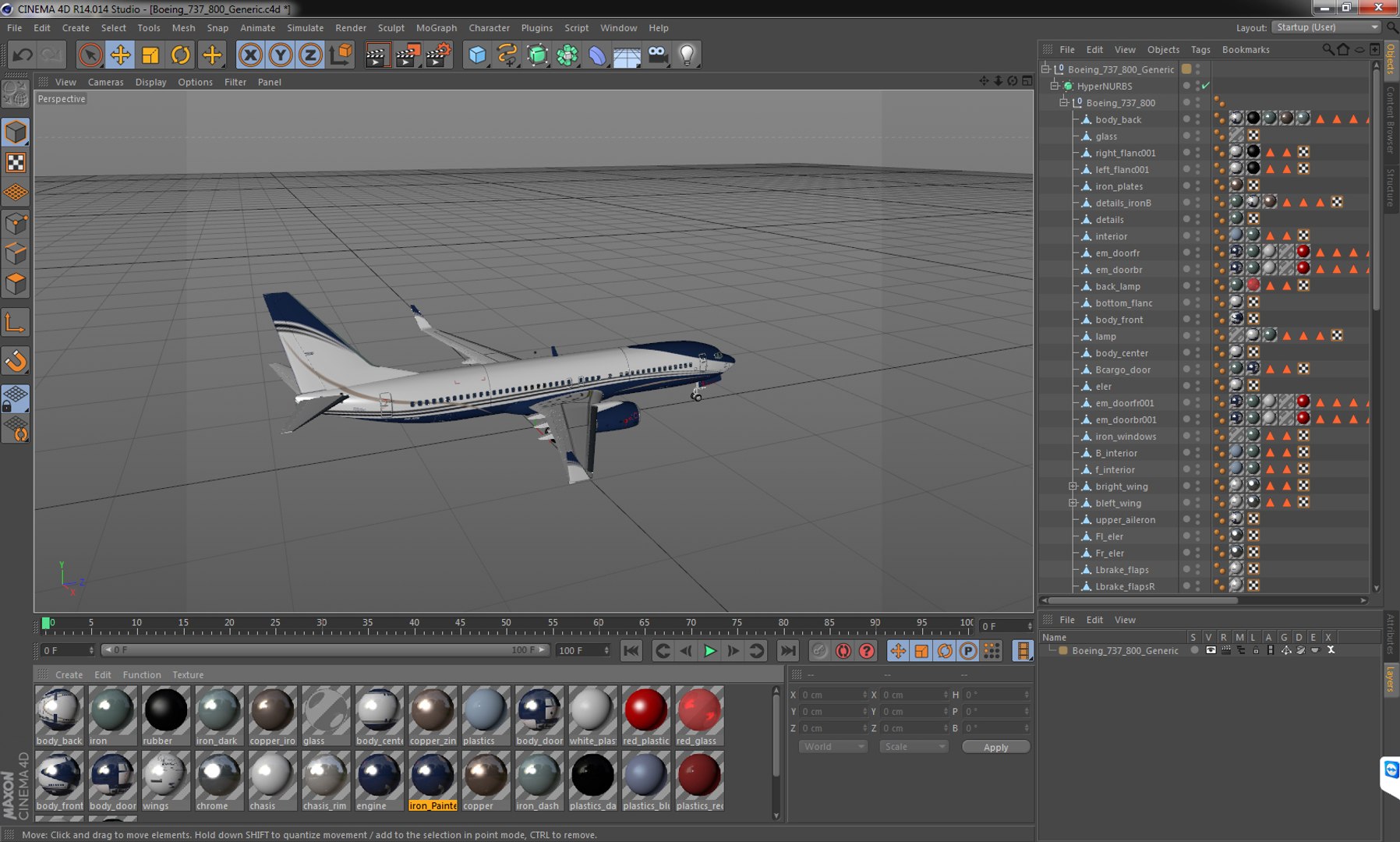Viewport: 1400px width, 842px height.
Task: Click the Render View clapperboard icon
Action: pyautogui.click(x=377, y=55)
